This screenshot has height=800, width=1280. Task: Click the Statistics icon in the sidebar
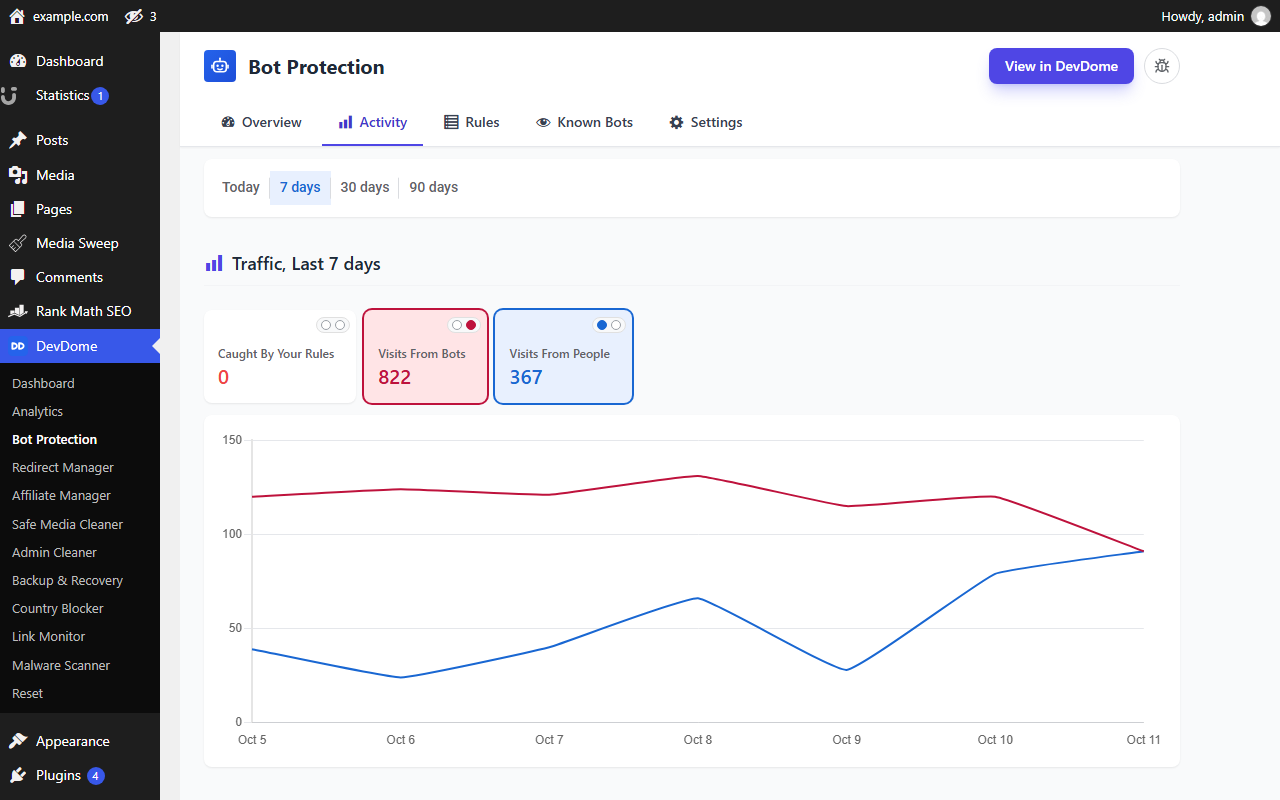[10, 96]
